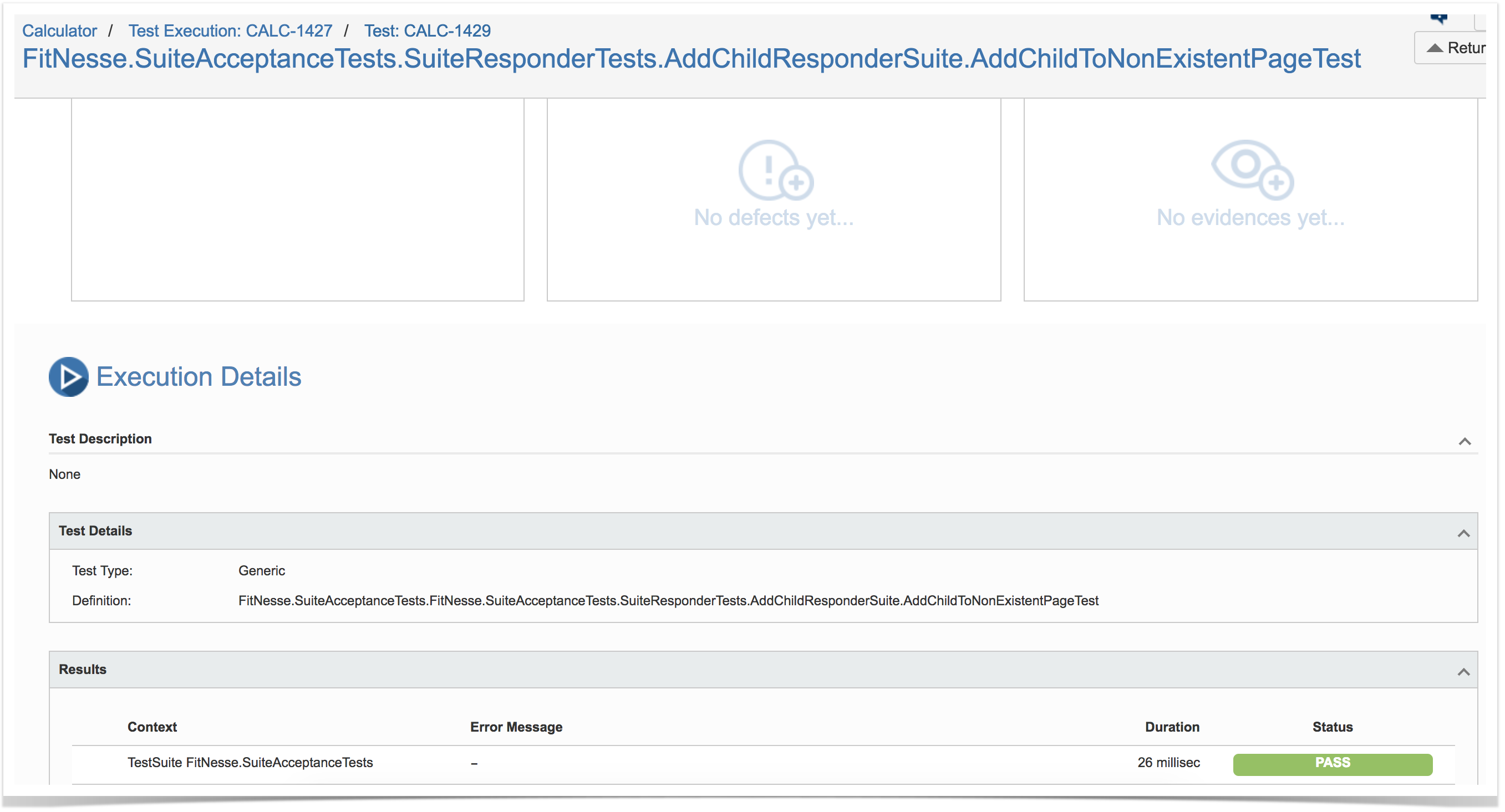Click the PASS status badge
The image size is (1505, 812).
tap(1332, 764)
